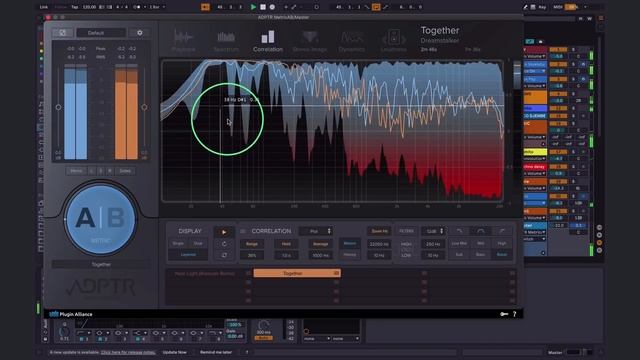Stop transport with the square stop button

tap(263, 7)
